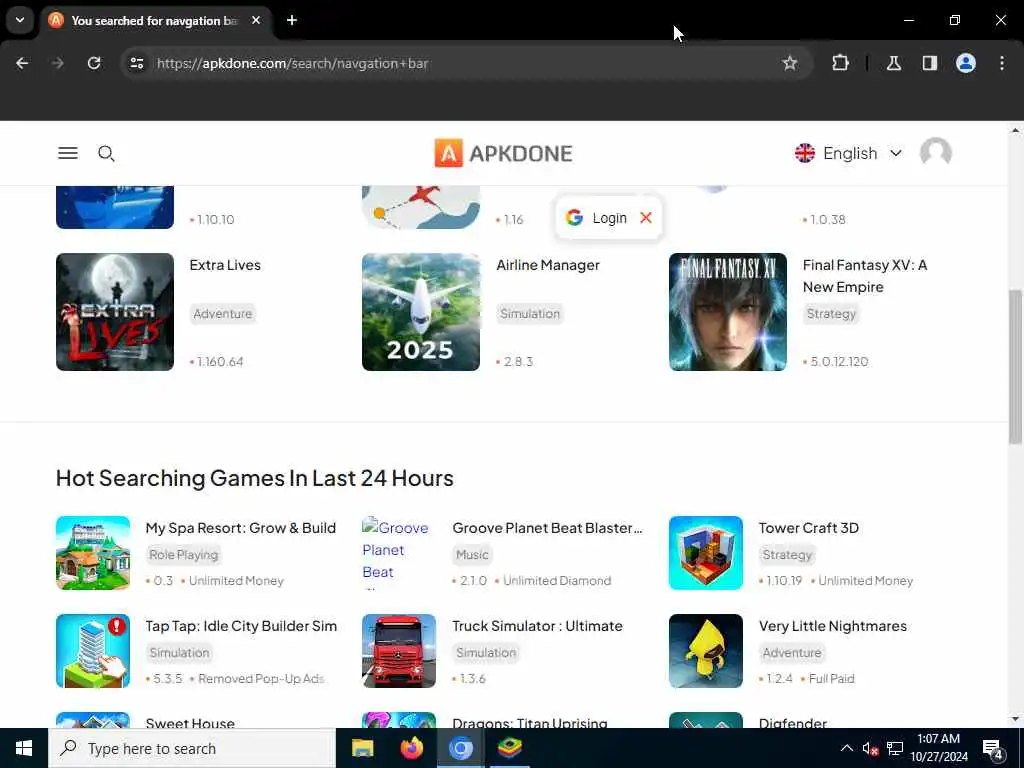Open File Explorer from the taskbar
Screen dimensions: 1024x768
pyautogui.click(x=362, y=748)
